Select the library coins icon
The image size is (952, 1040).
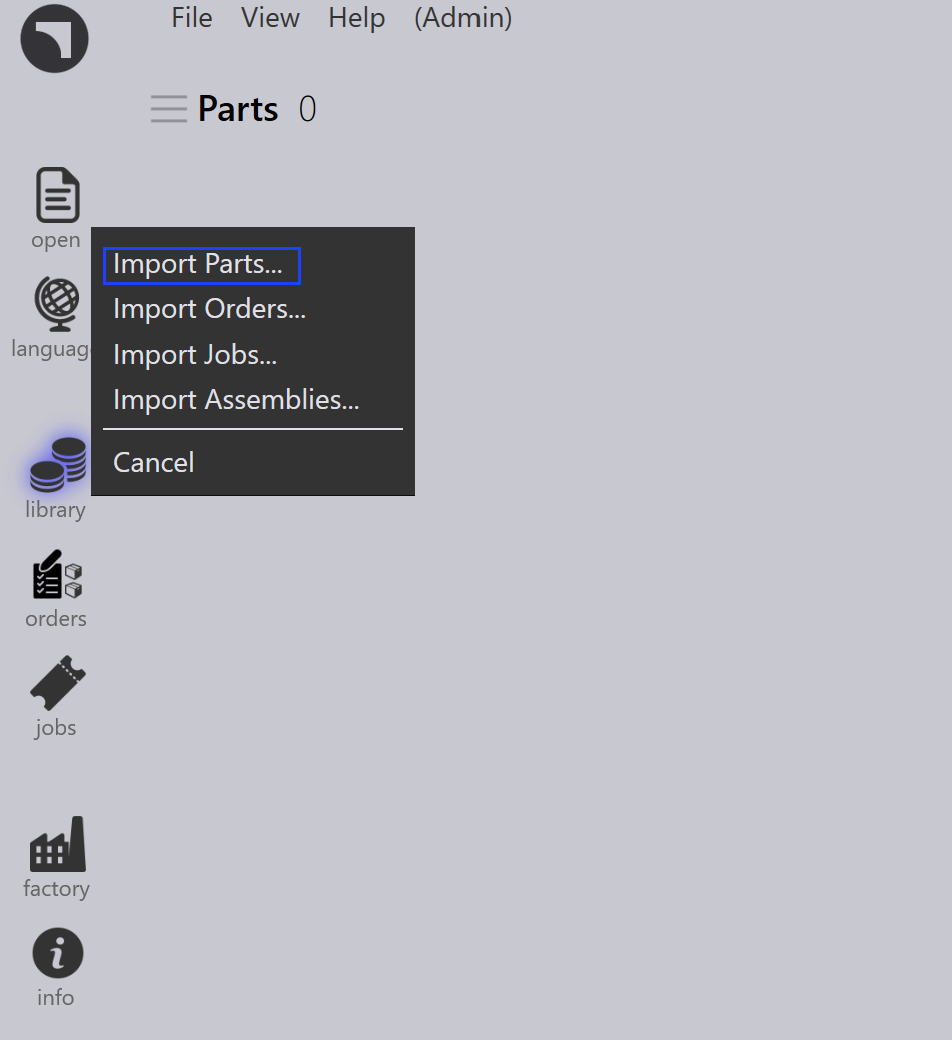coord(58,465)
